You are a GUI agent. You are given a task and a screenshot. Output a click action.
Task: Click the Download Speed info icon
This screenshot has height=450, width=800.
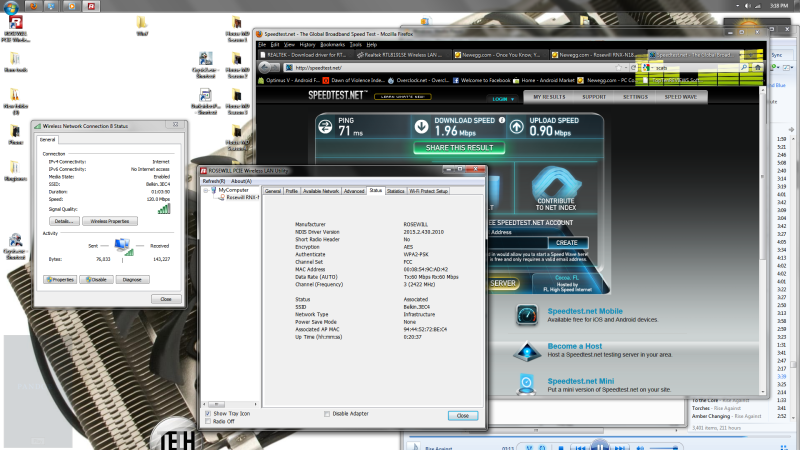(502, 120)
